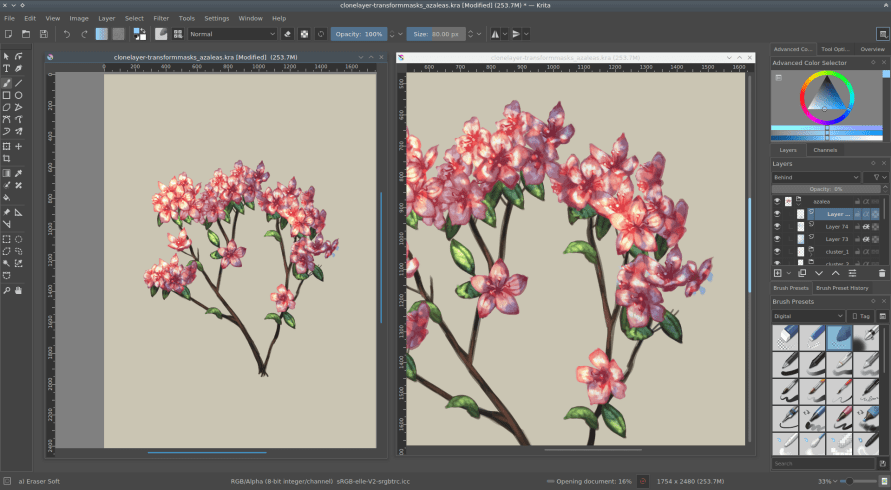Select the Ellipse shape tool
Viewport: 891px width, 490px height.
click(19, 95)
